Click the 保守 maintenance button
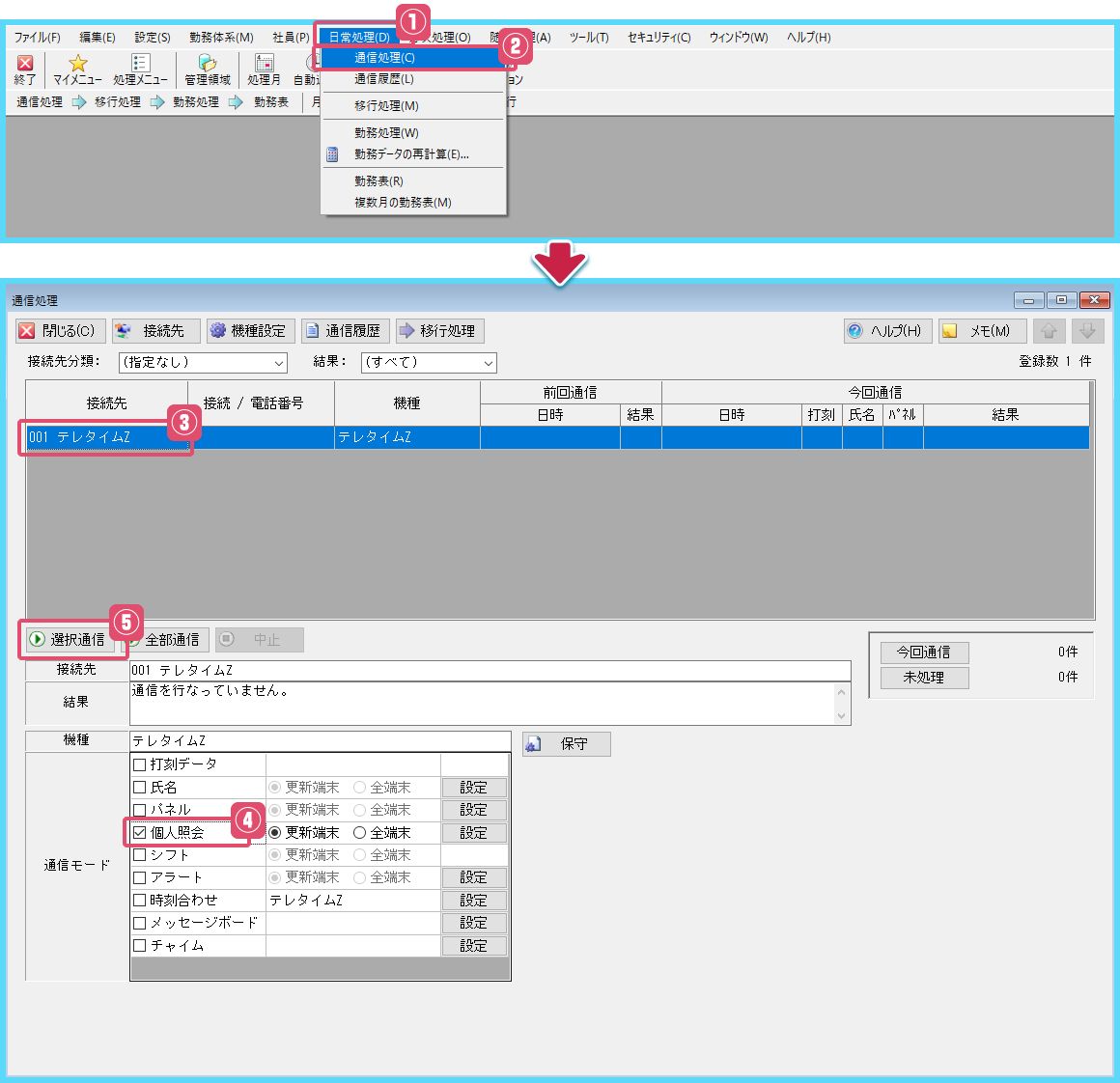1120x1083 pixels. point(566,744)
